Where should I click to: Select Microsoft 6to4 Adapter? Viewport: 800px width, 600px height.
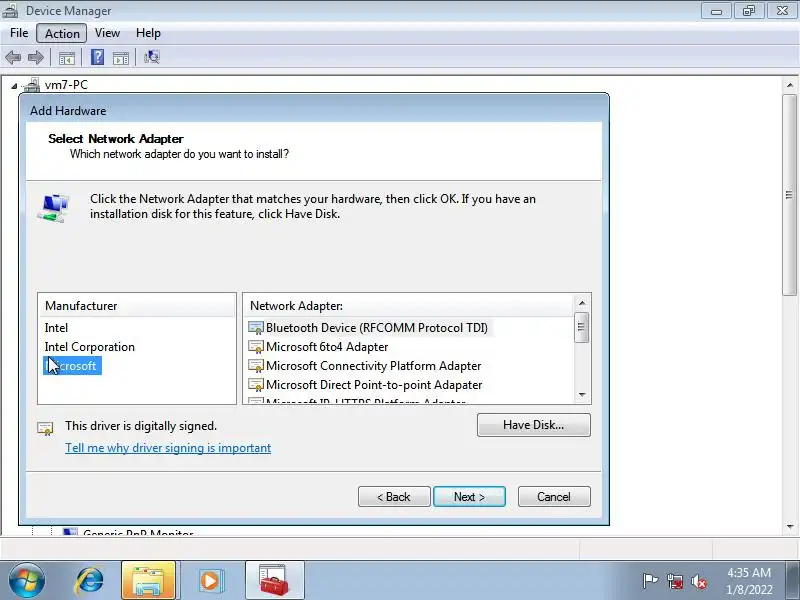point(327,347)
